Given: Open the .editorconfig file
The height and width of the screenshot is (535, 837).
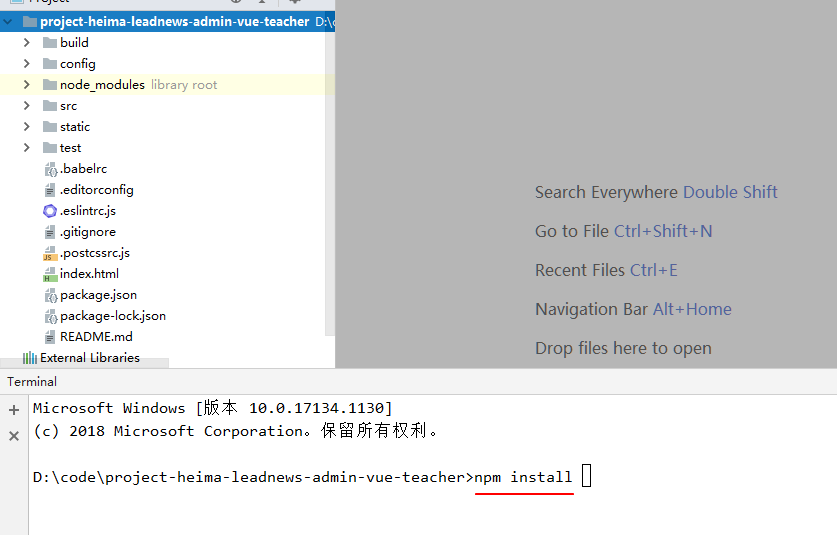Looking at the screenshot, I should click(x=97, y=190).
